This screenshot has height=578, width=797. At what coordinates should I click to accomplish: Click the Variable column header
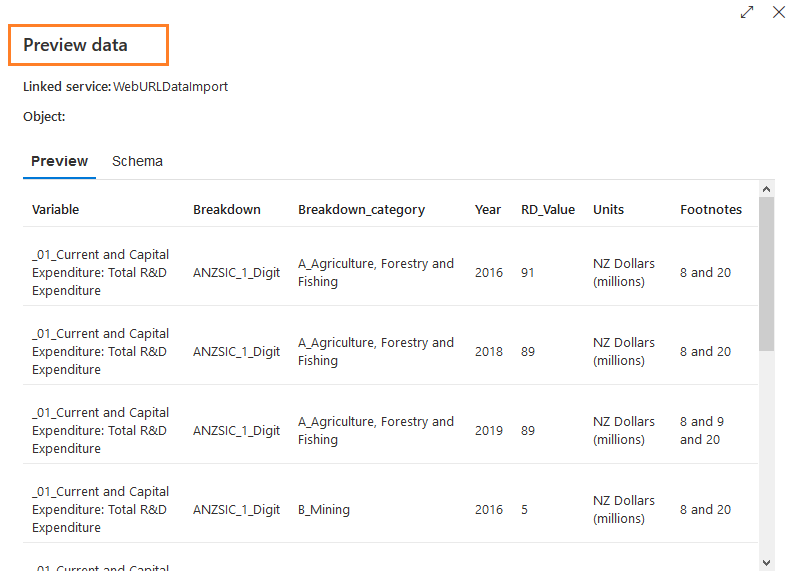[55, 209]
